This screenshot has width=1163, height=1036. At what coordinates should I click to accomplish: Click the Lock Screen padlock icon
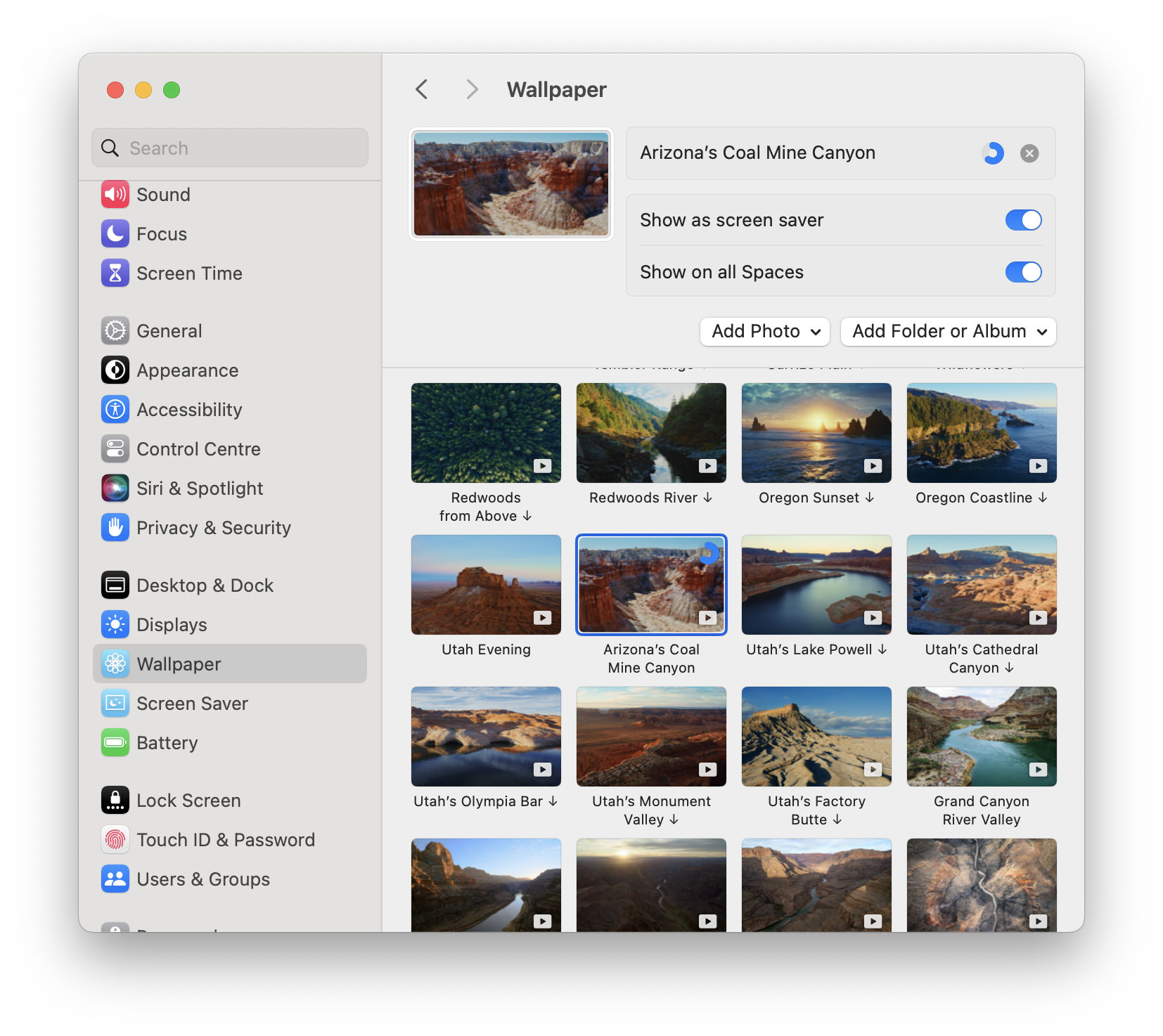(x=115, y=801)
